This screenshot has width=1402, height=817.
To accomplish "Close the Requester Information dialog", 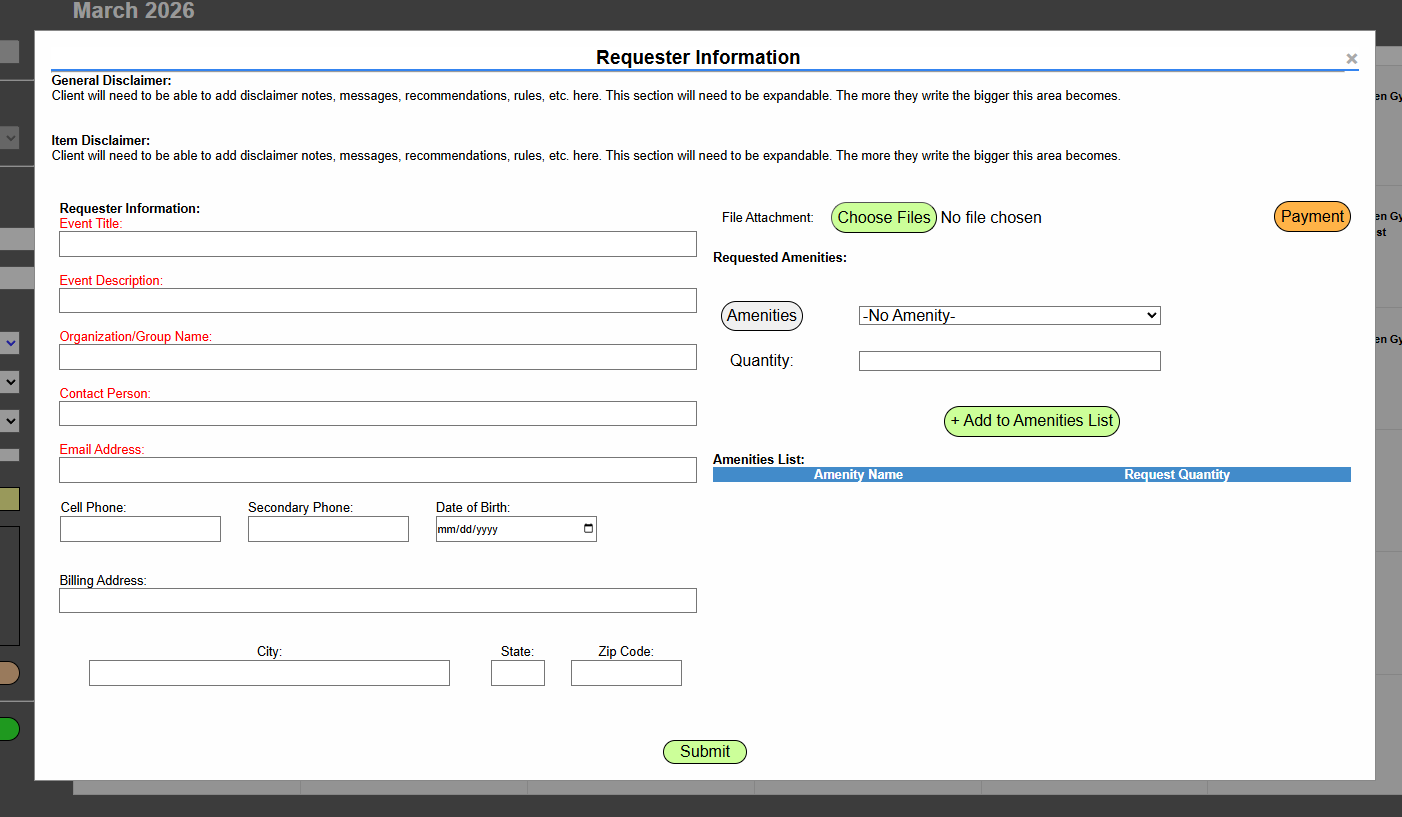I will tap(1351, 59).
